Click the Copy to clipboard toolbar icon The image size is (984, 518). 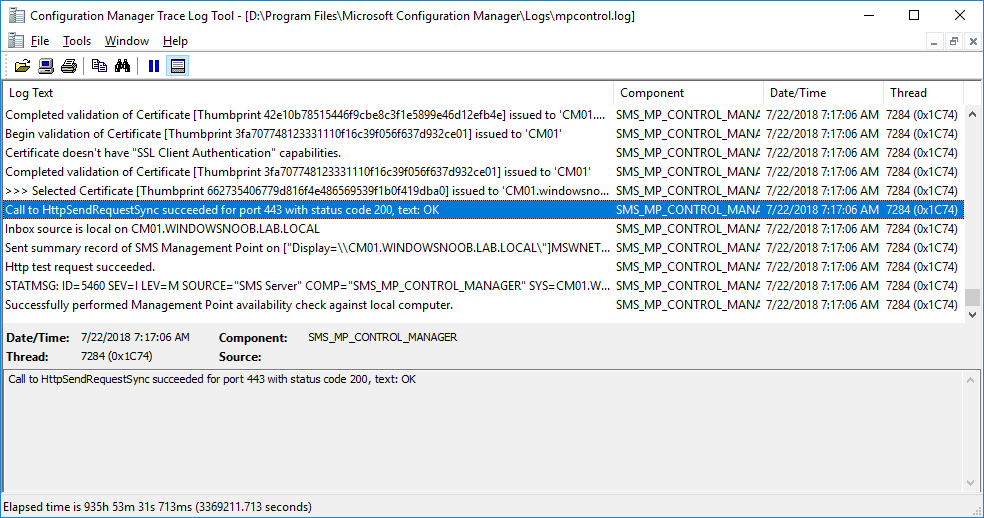[99, 66]
